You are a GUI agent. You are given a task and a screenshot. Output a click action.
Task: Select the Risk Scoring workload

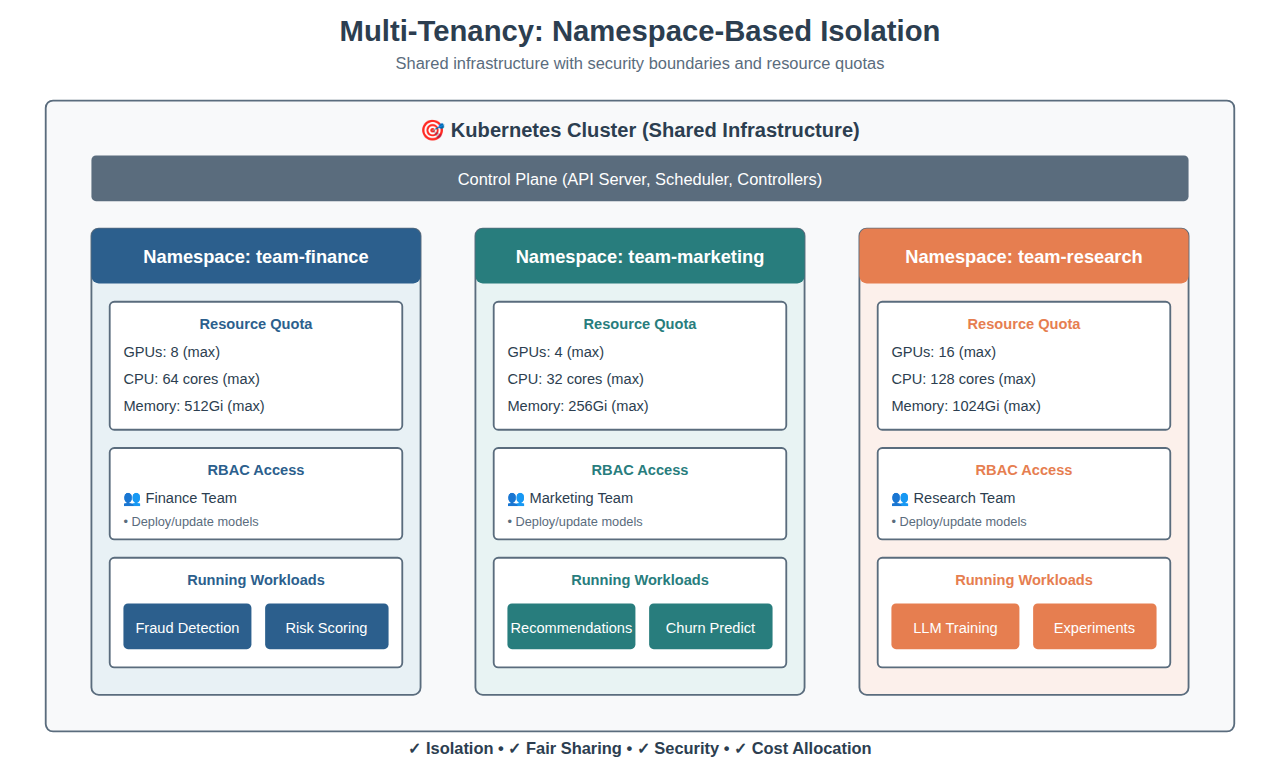coord(326,627)
